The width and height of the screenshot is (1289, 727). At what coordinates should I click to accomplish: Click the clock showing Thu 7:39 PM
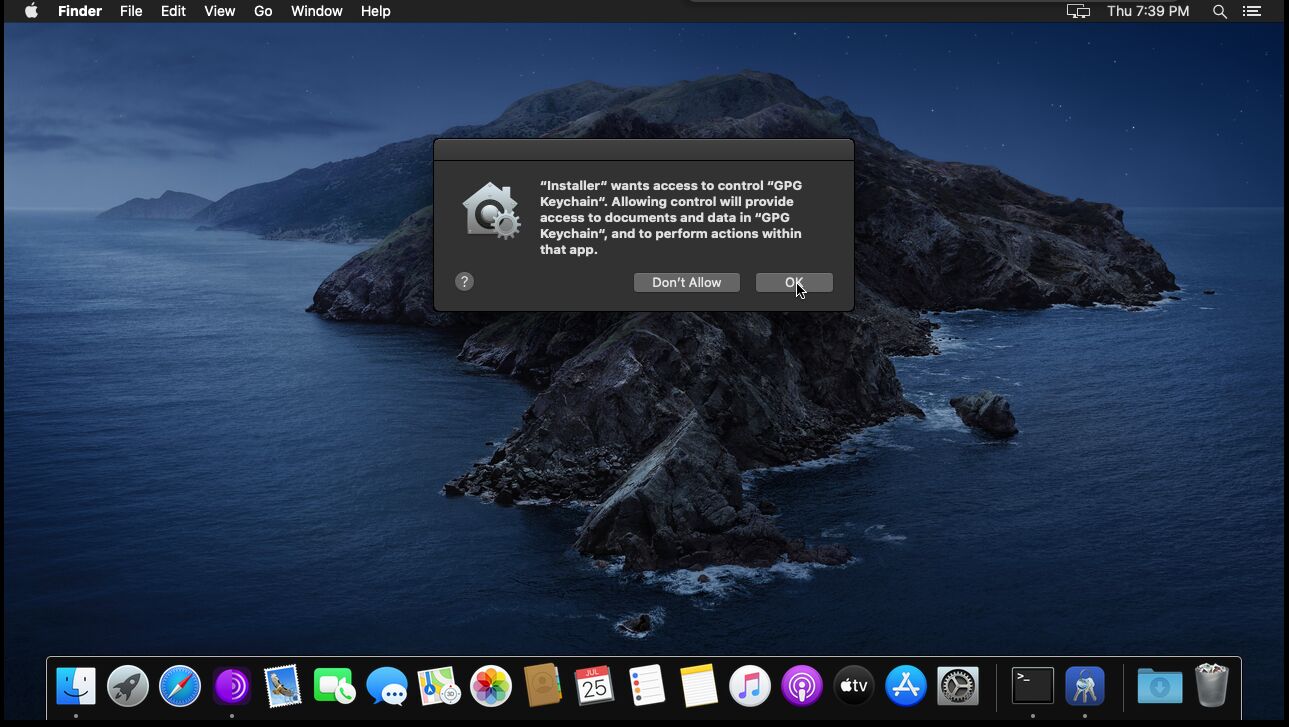point(1148,11)
